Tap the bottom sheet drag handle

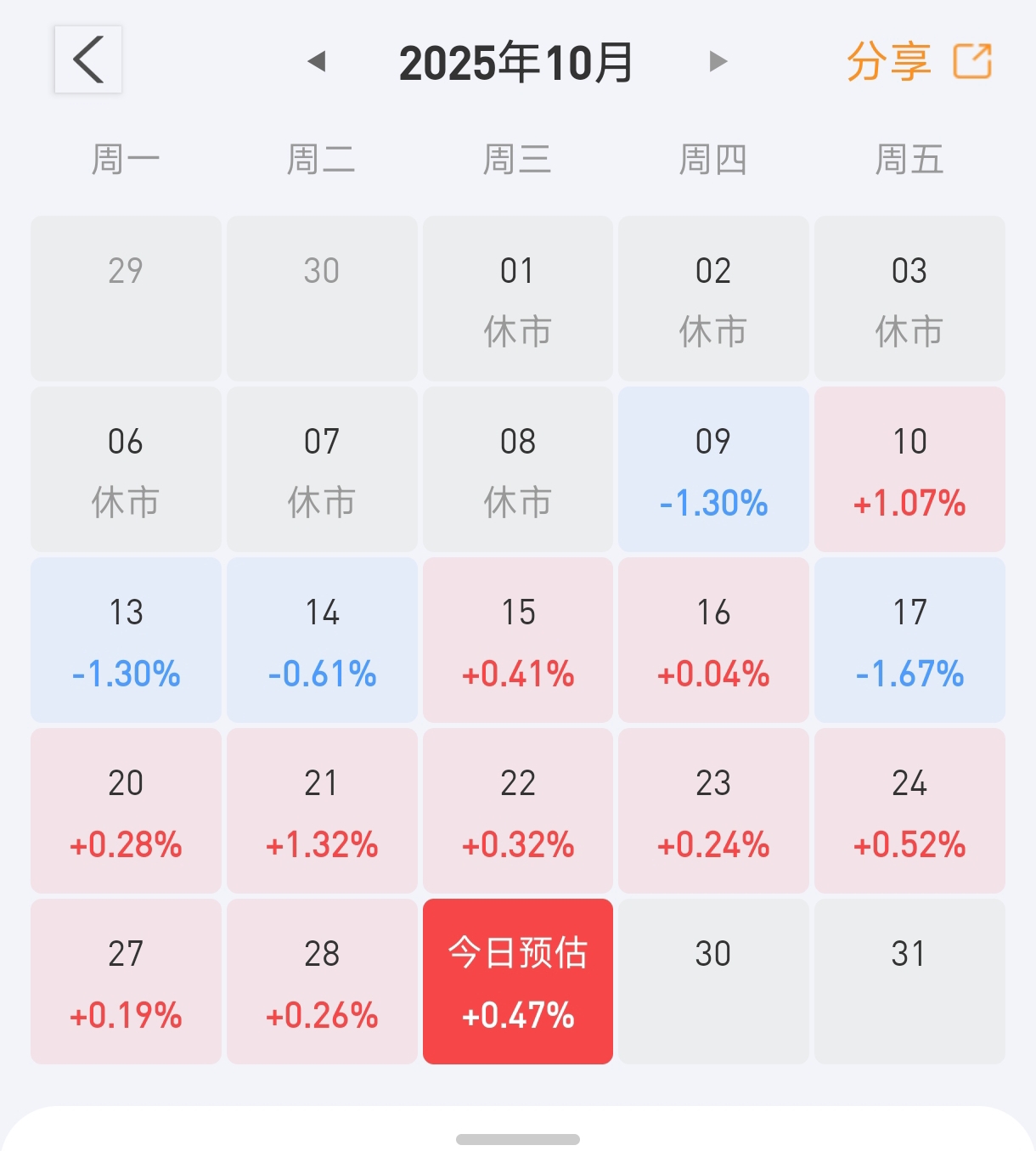click(x=518, y=1139)
